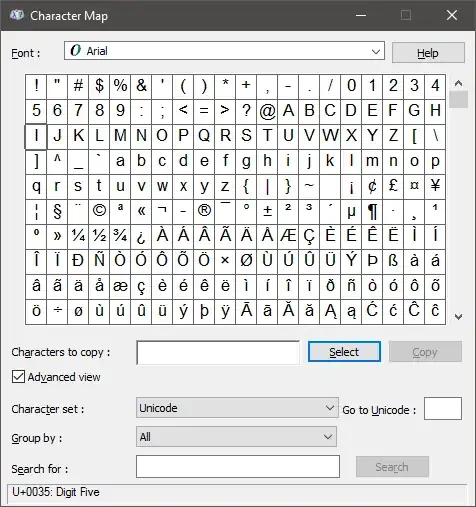This screenshot has height=507, width=476.
Task: Select the lowercase g character cell
Action: [246, 161]
